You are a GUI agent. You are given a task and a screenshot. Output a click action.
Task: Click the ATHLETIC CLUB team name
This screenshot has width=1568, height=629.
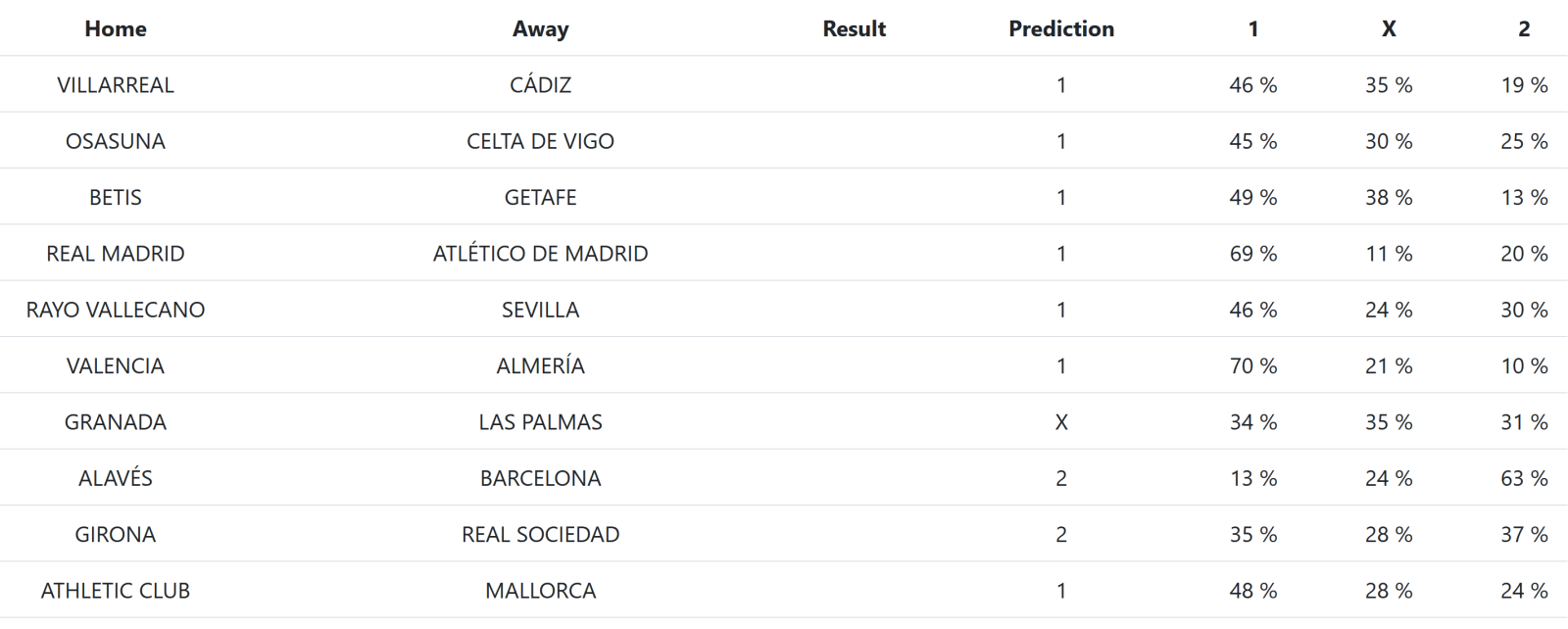116,591
